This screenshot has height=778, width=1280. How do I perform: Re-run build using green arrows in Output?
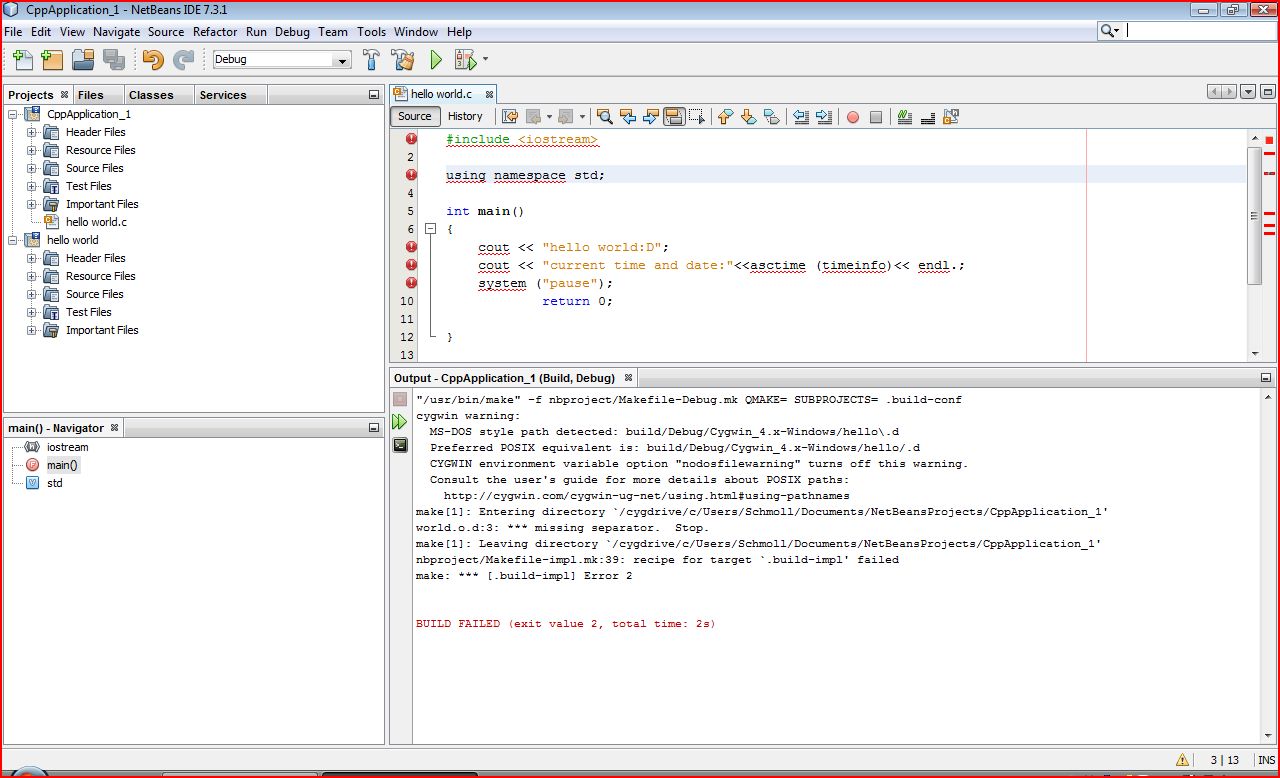(400, 422)
